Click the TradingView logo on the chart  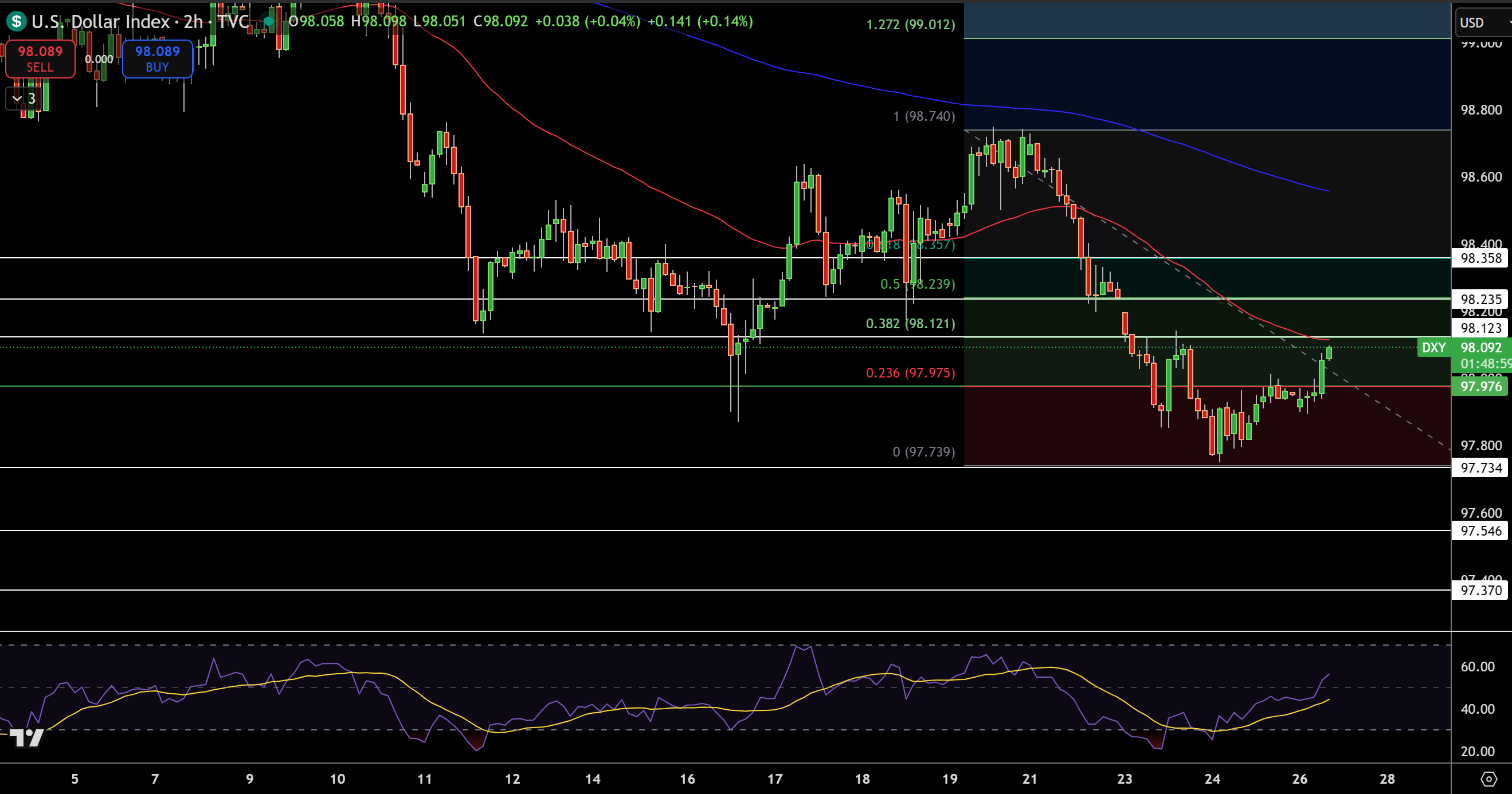(27, 738)
